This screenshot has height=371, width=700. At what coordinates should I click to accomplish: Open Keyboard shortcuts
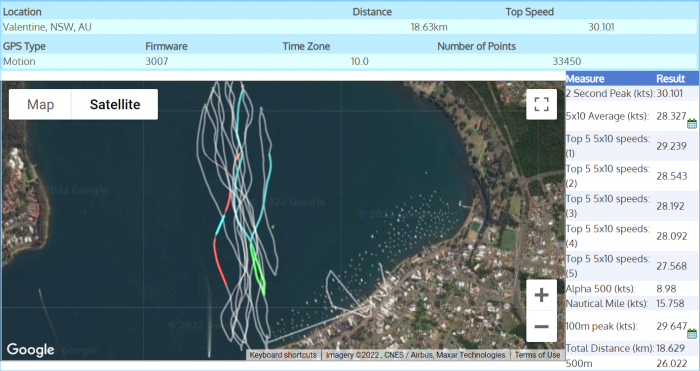pyautogui.click(x=283, y=355)
